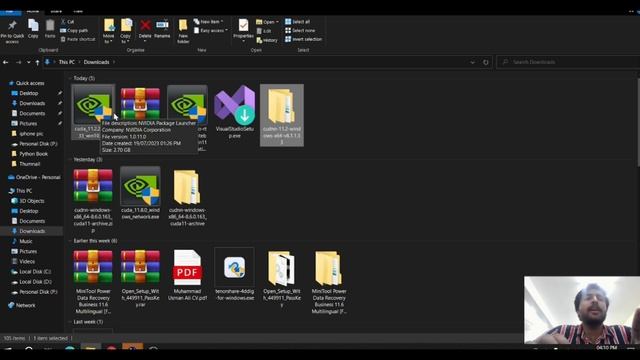The image size is (640, 360).
Task: Open the iphone pic folder in sidebar
Action: coord(31,134)
